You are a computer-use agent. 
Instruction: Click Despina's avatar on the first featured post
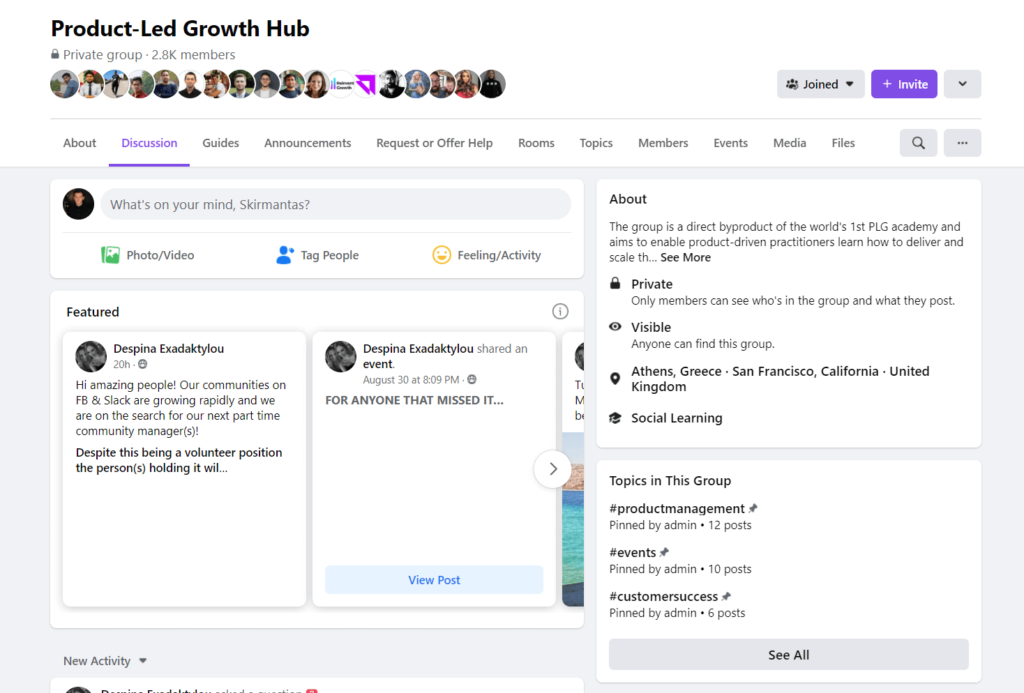pyautogui.click(x=91, y=356)
